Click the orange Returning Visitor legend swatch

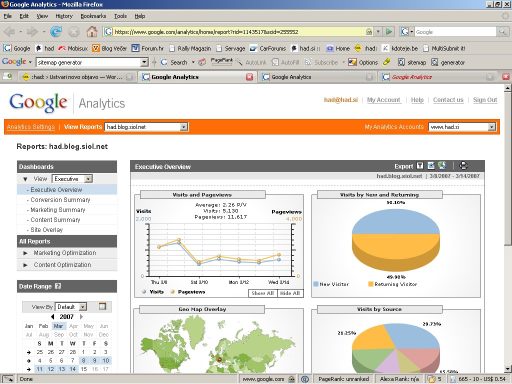[x=370, y=284]
